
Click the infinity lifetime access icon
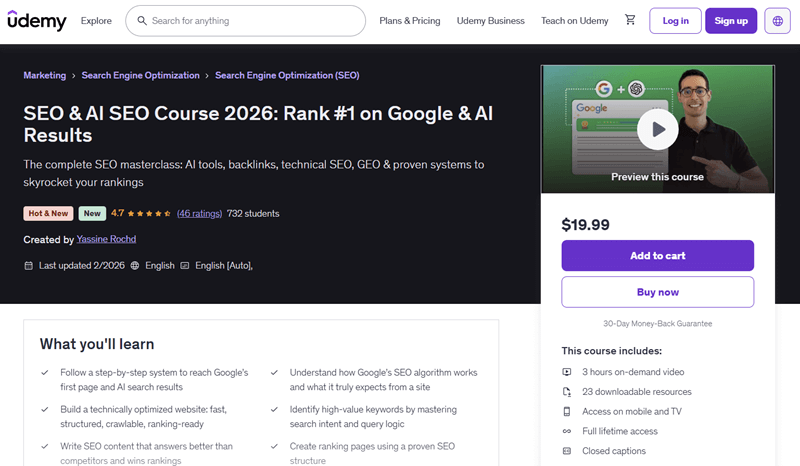coord(567,431)
